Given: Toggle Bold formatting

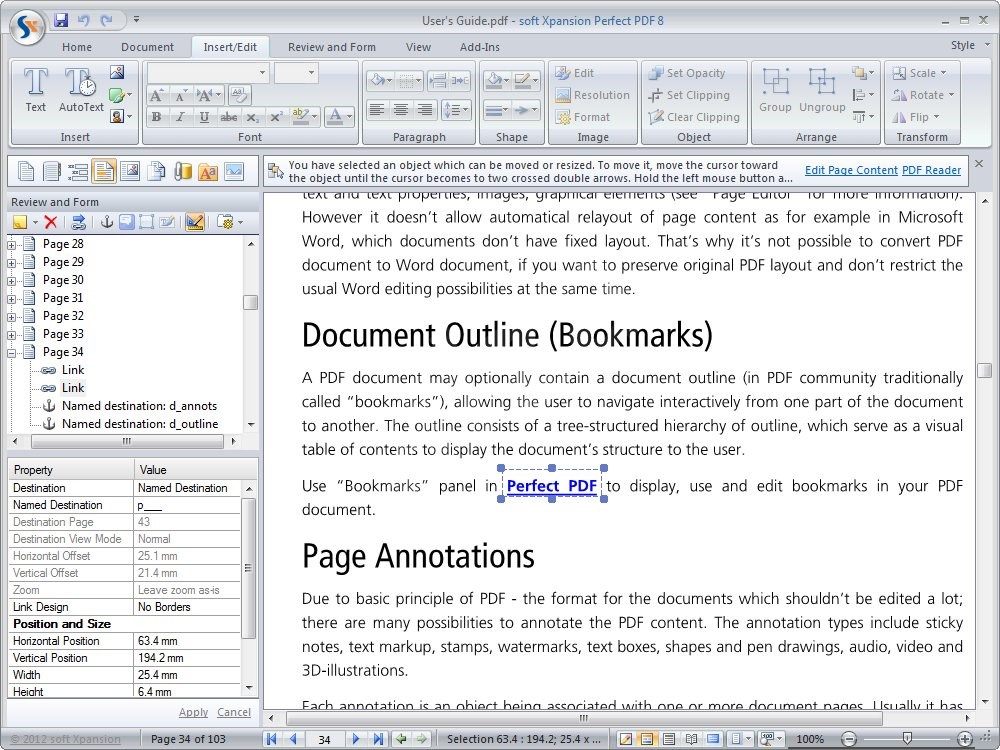Looking at the screenshot, I should tap(156, 117).
